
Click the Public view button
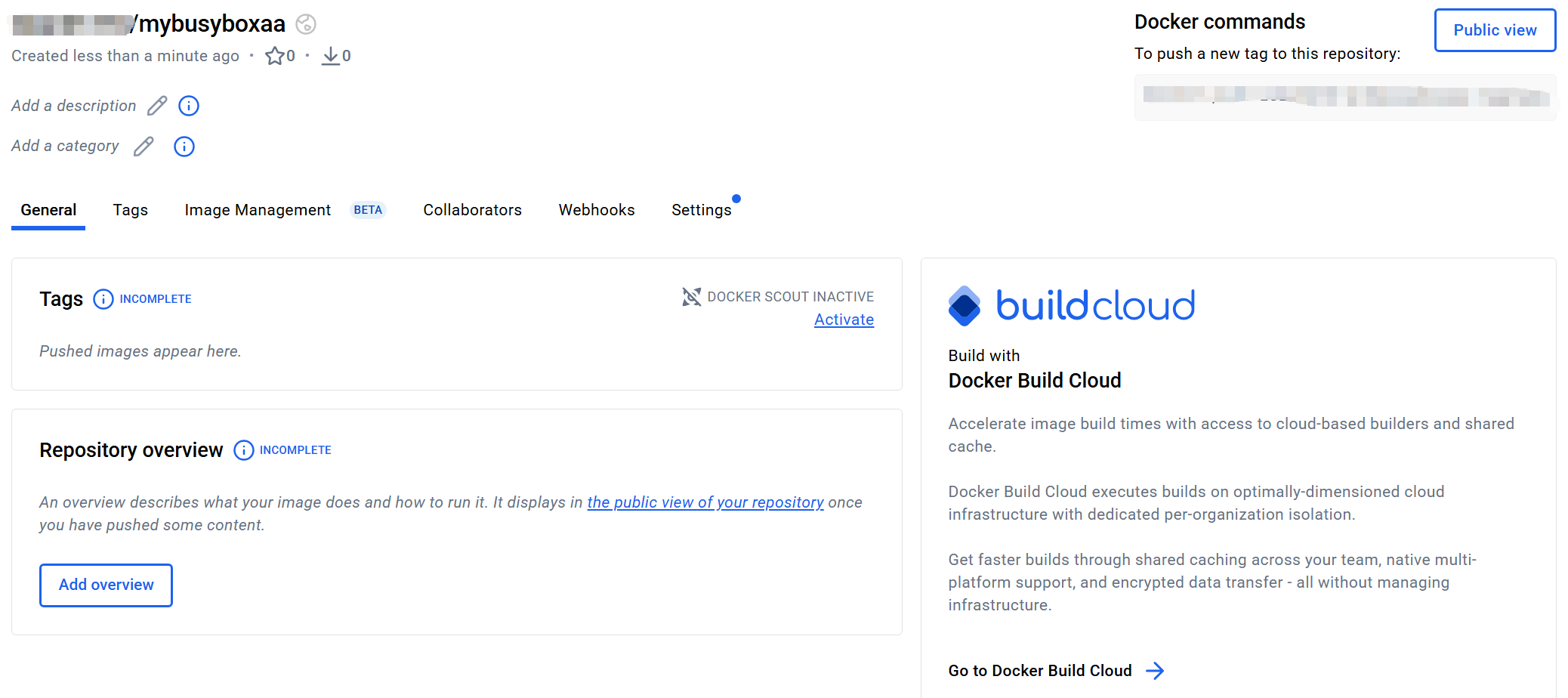1495,30
